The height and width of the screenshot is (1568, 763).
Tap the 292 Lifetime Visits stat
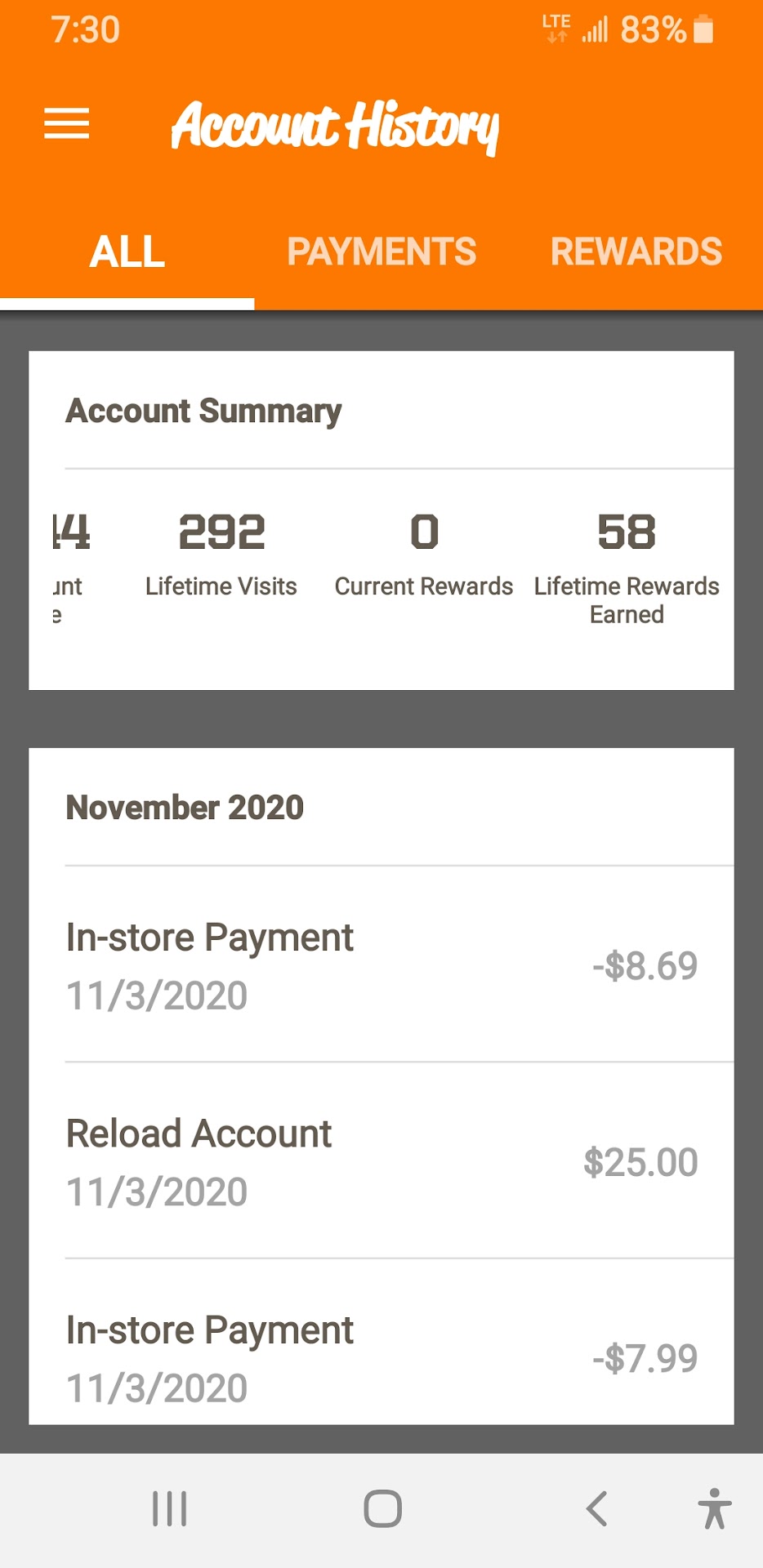tap(221, 554)
